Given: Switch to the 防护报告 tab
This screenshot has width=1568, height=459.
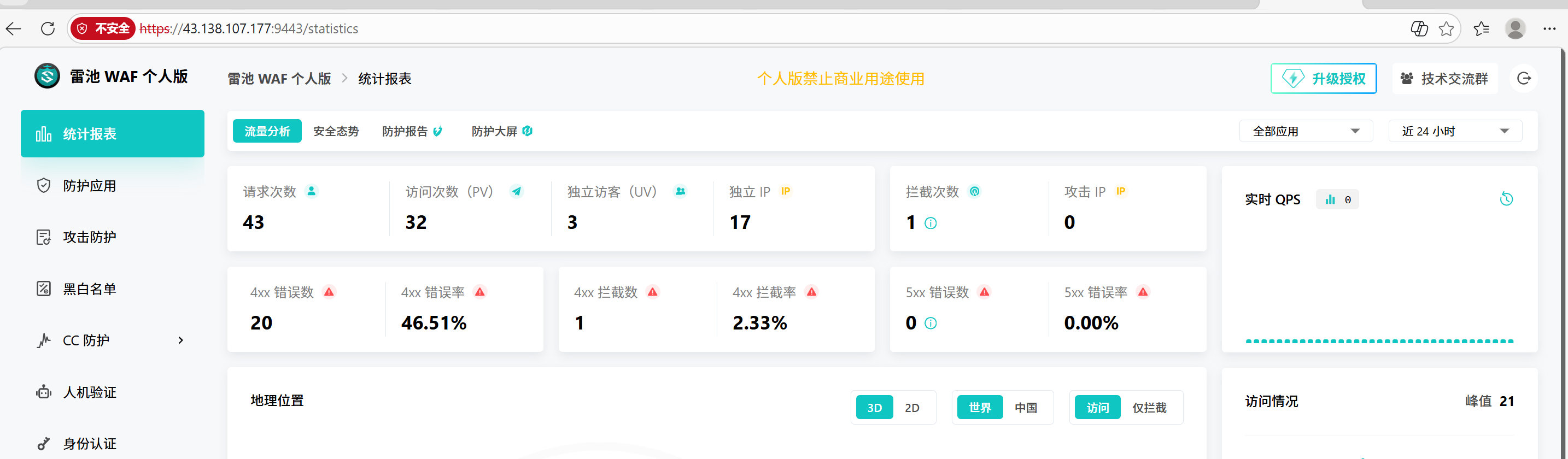Looking at the screenshot, I should (x=412, y=131).
